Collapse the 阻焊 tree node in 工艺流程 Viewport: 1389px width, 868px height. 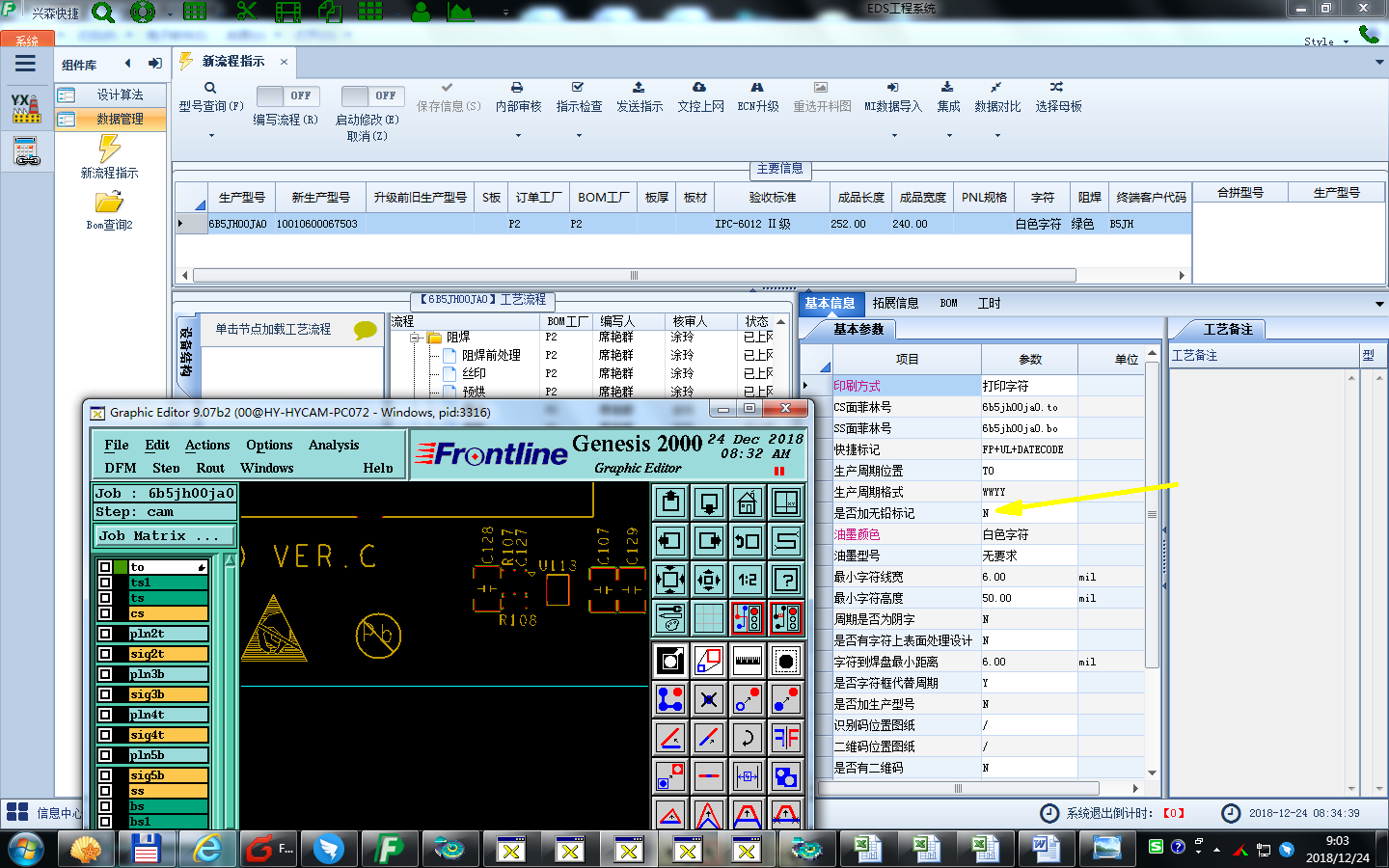[415, 338]
